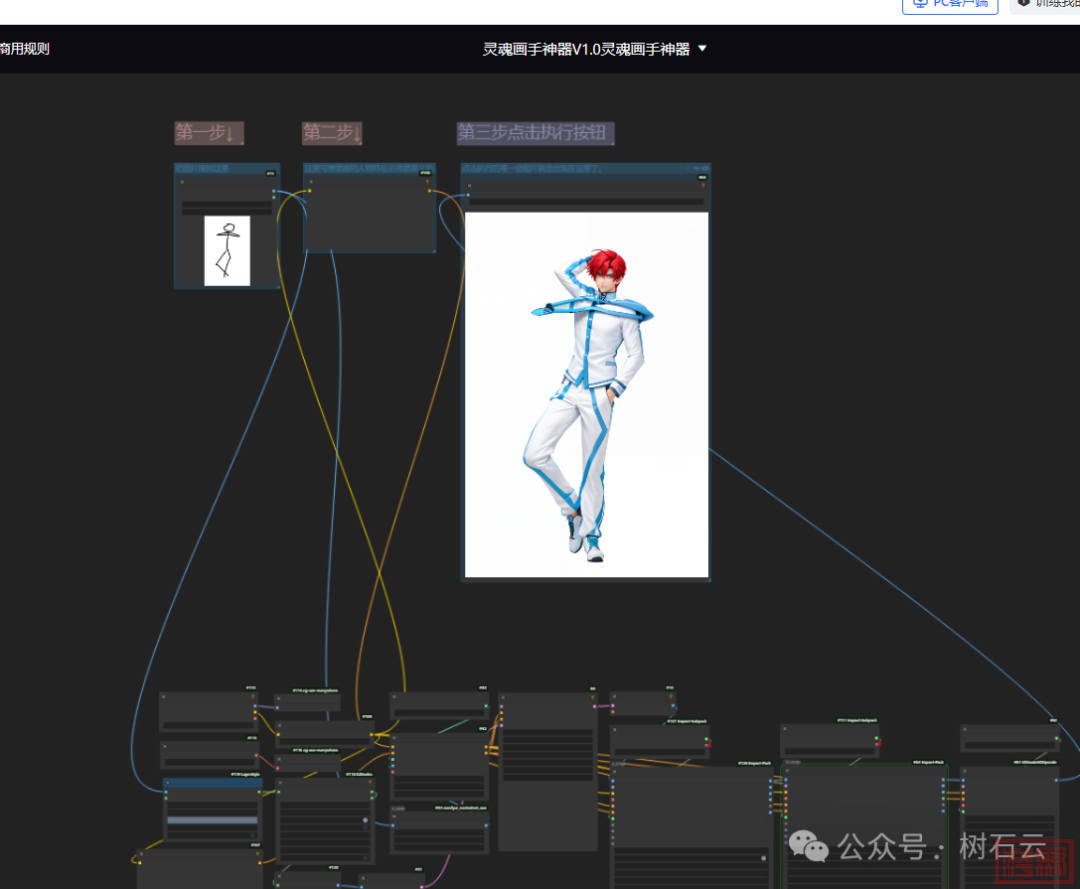The image size is (1080, 889).
Task: Click the #126 Impact-Pack badge
Action: 755,763
